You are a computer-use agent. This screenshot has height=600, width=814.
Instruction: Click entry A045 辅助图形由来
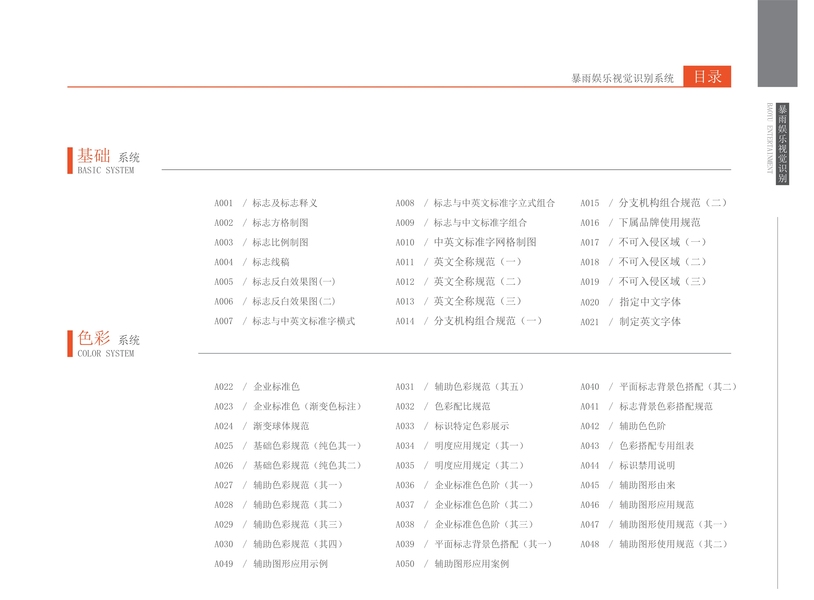628,485
